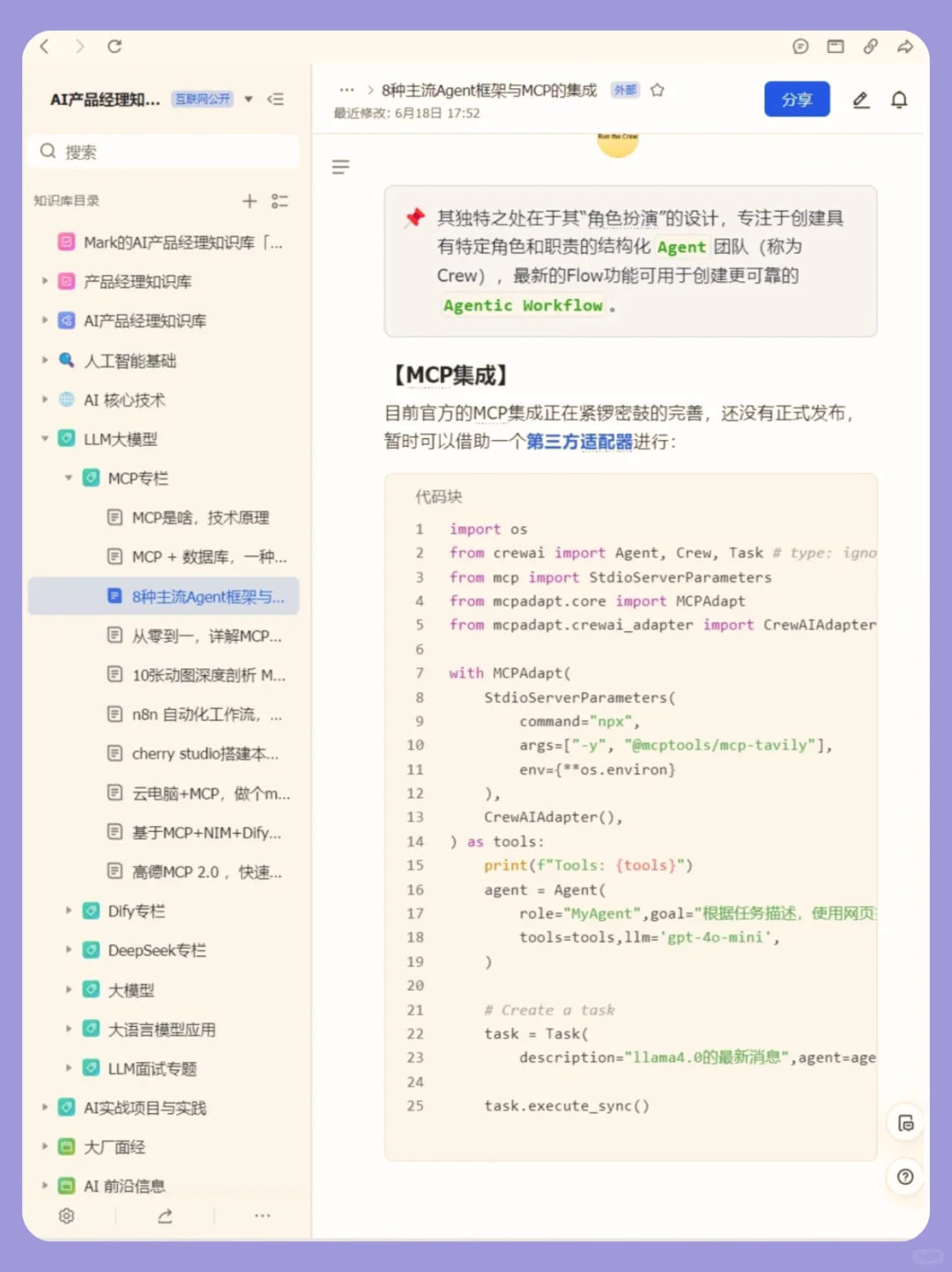952x1272 pixels.
Task: Open the help question mark button
Action: tap(905, 1177)
